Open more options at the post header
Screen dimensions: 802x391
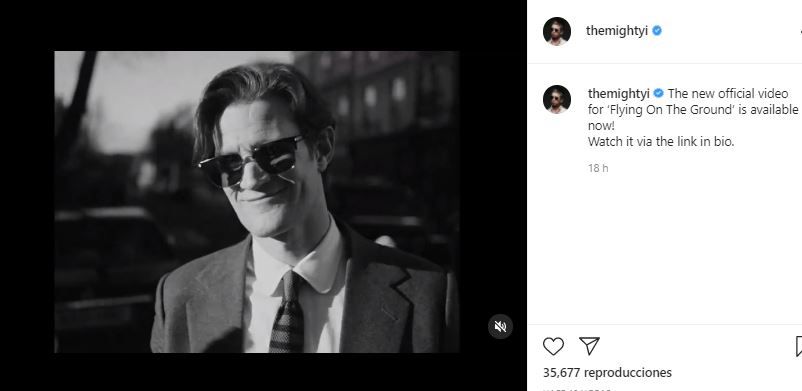[800, 31]
